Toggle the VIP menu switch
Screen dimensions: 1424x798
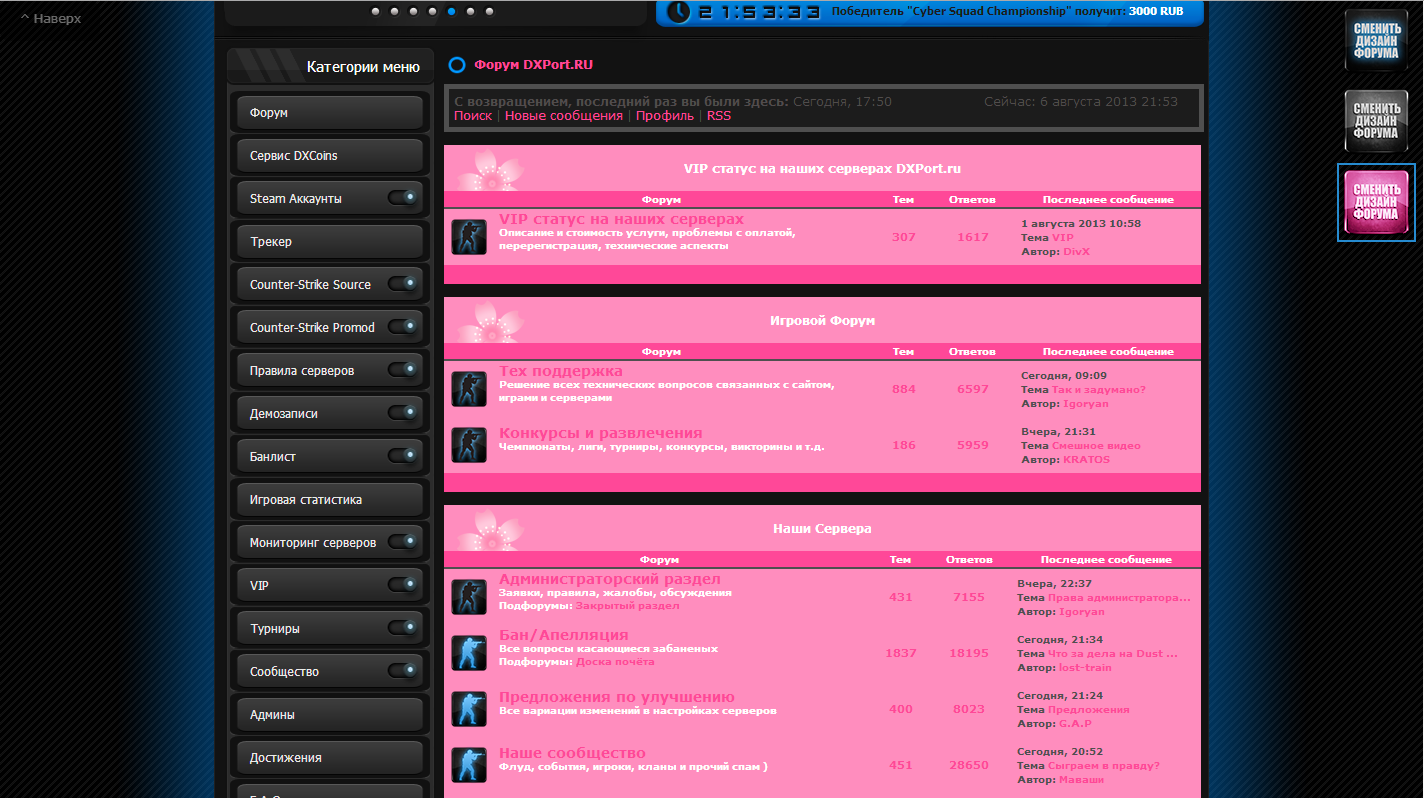point(402,585)
